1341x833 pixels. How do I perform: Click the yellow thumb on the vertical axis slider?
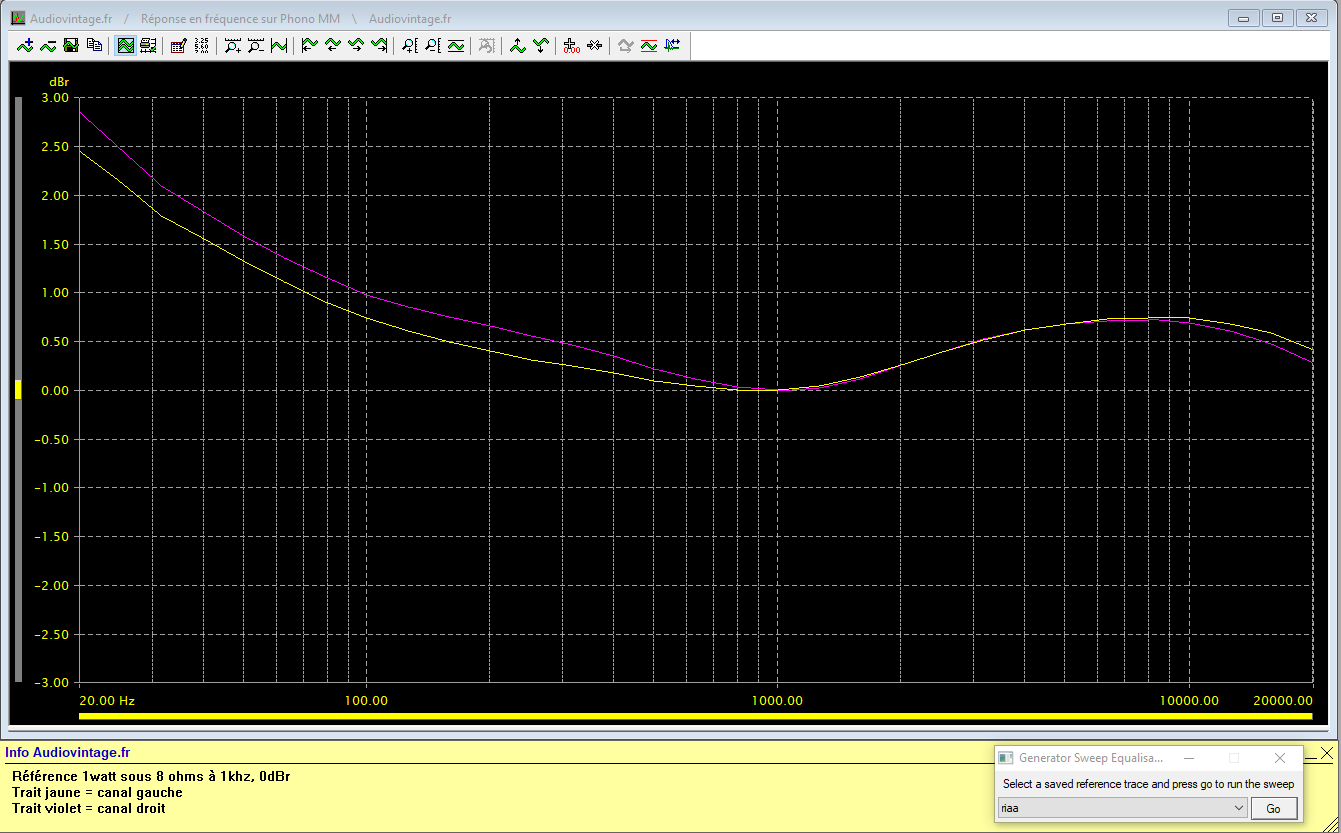[18, 390]
